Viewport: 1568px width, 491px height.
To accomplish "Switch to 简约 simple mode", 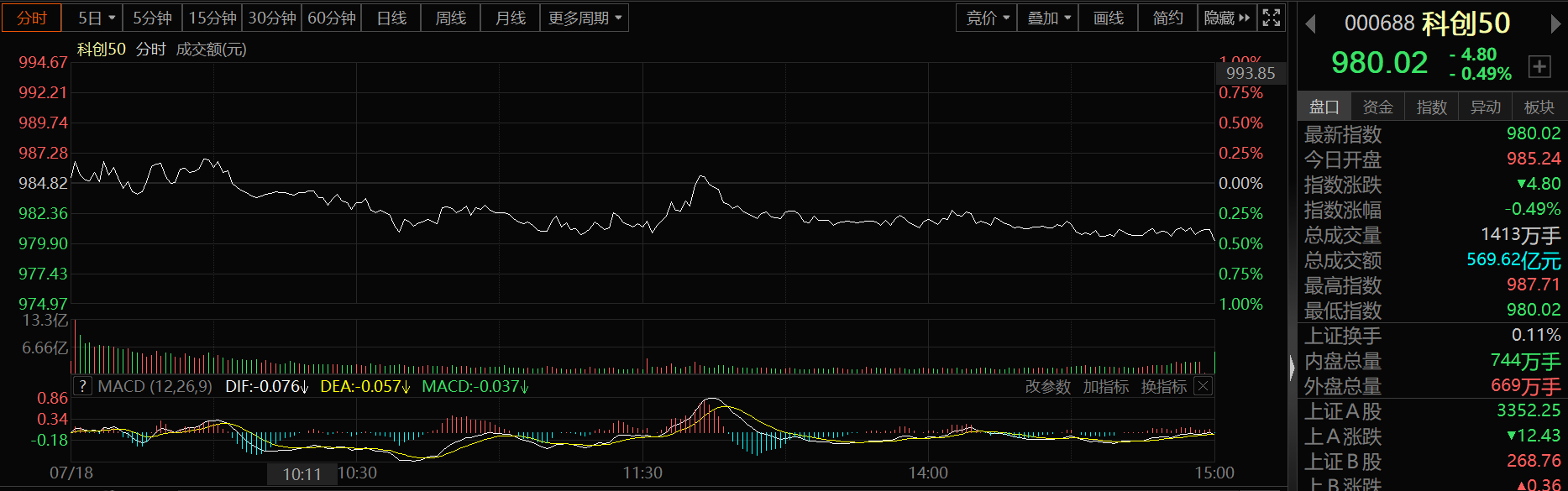I will (1167, 18).
